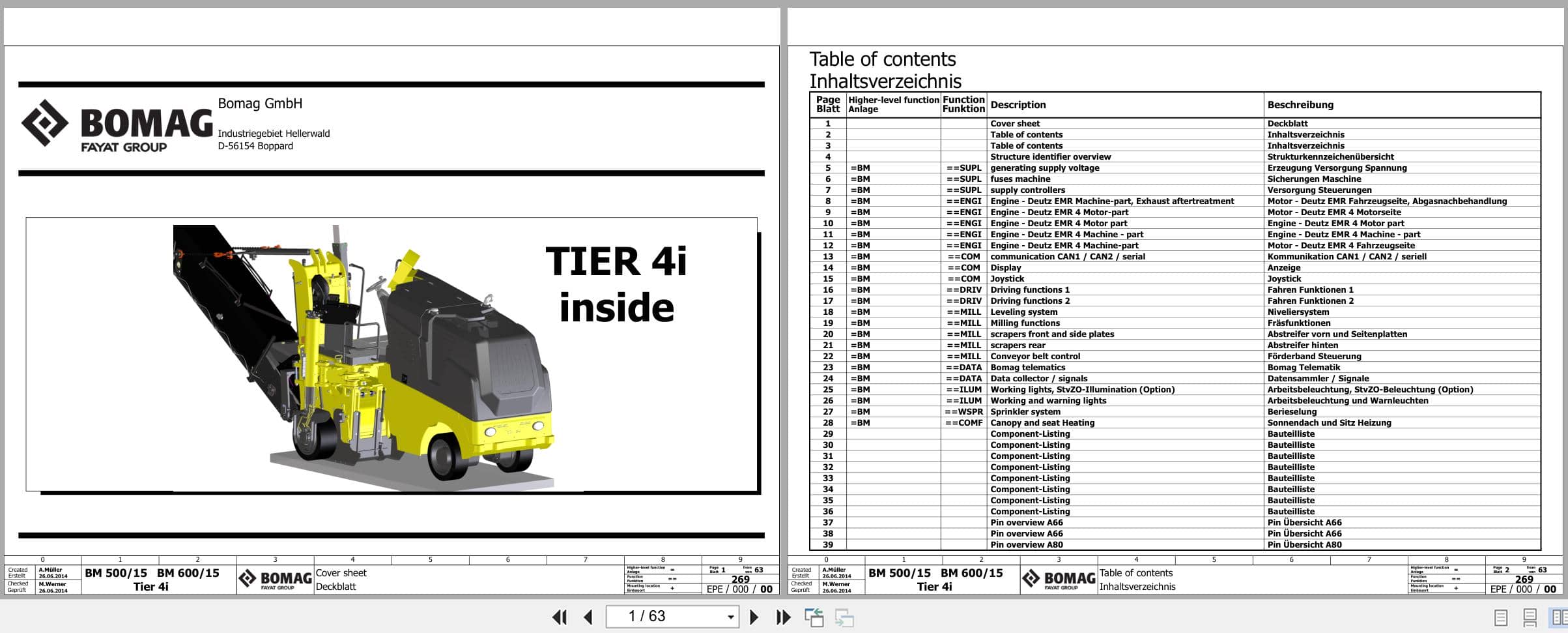Open the 'fuses machine' contents entry

click(1020, 179)
